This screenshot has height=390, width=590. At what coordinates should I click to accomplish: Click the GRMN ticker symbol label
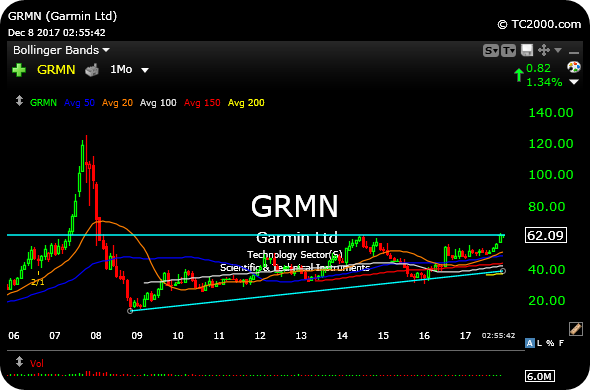pyautogui.click(x=56, y=70)
